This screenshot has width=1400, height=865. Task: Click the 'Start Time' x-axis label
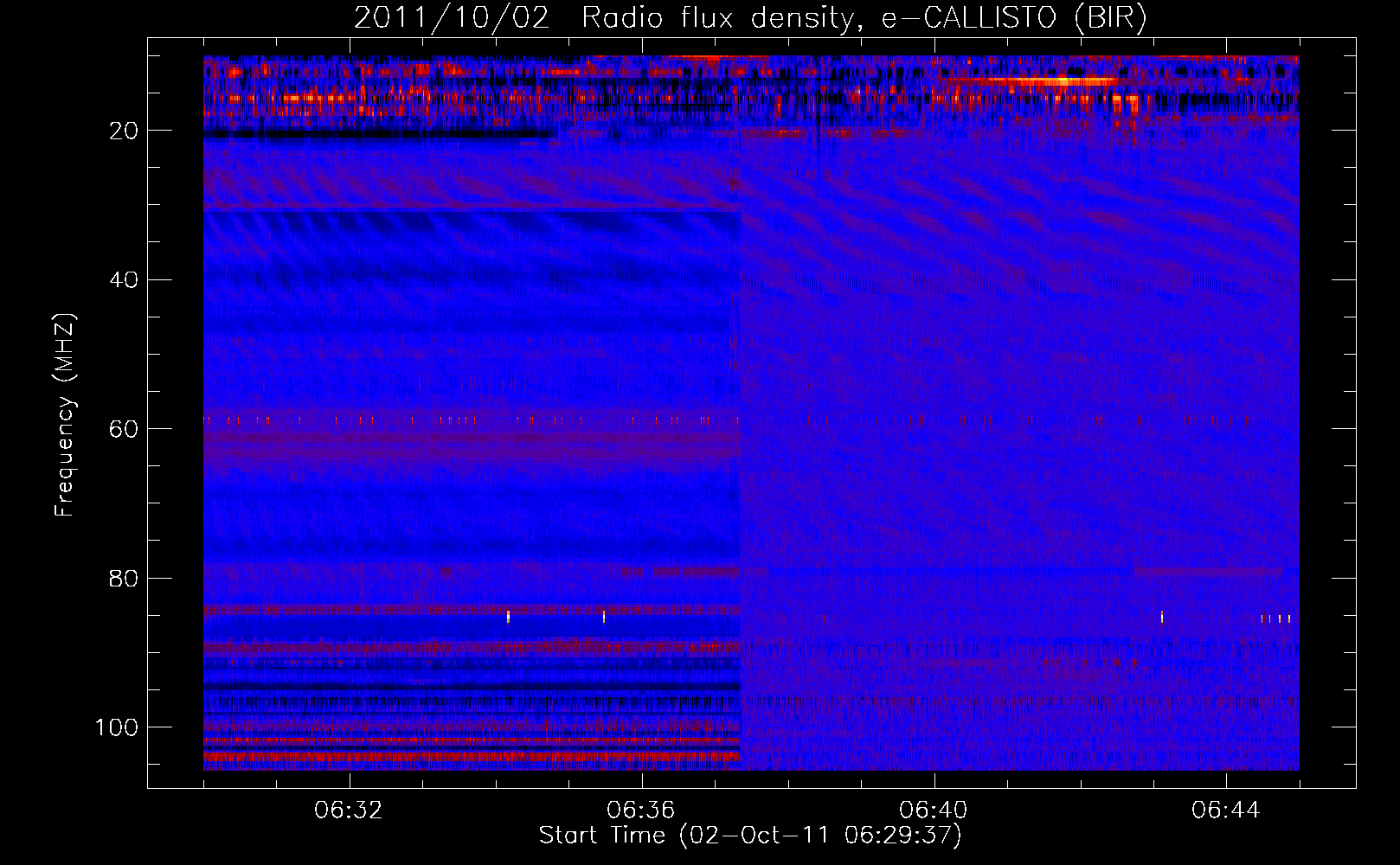(x=750, y=836)
